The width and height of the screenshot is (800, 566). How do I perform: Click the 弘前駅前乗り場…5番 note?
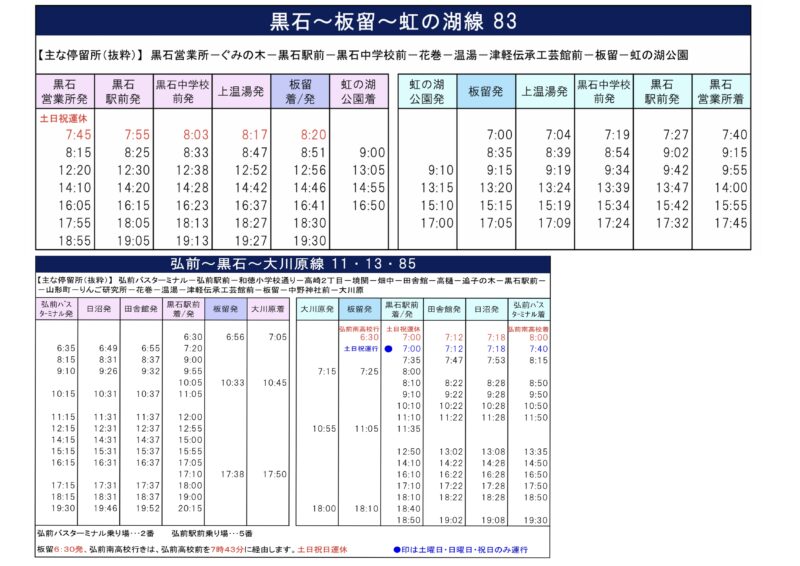click(212, 533)
